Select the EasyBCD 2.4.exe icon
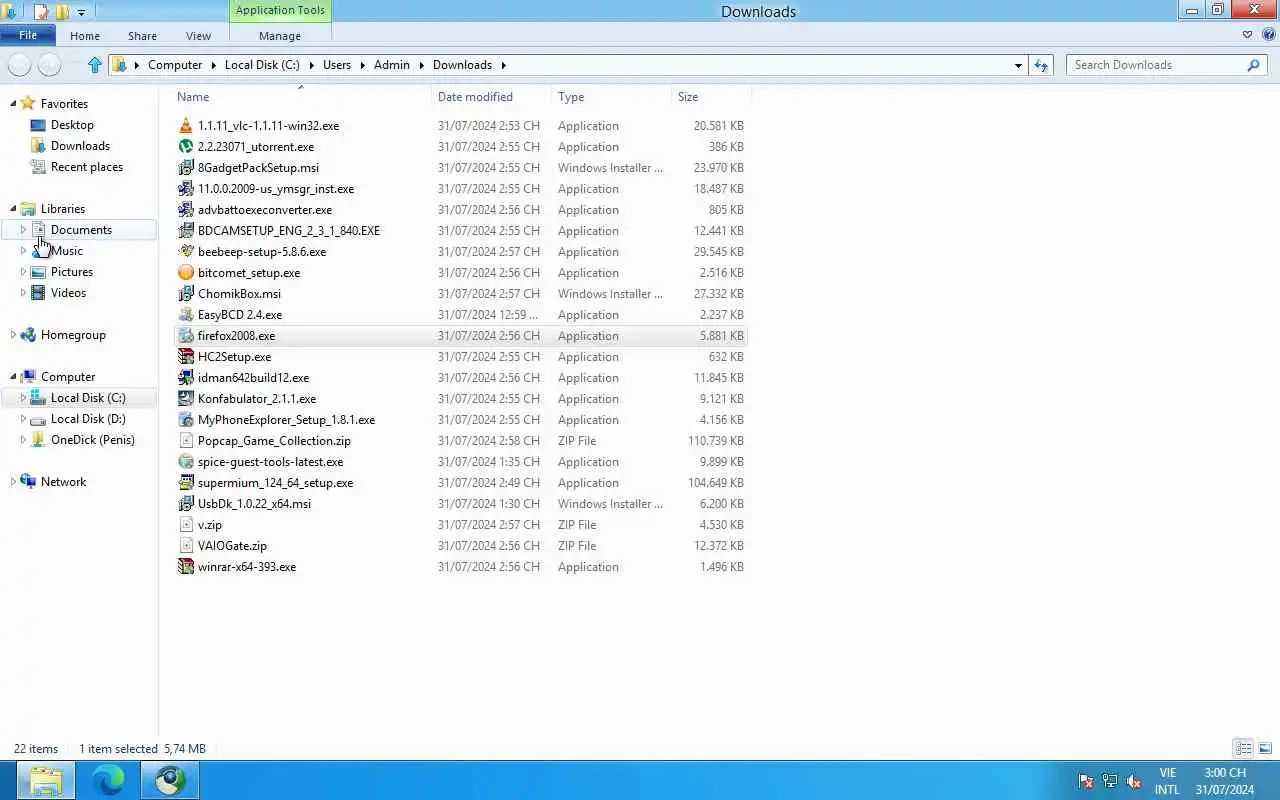 point(185,315)
